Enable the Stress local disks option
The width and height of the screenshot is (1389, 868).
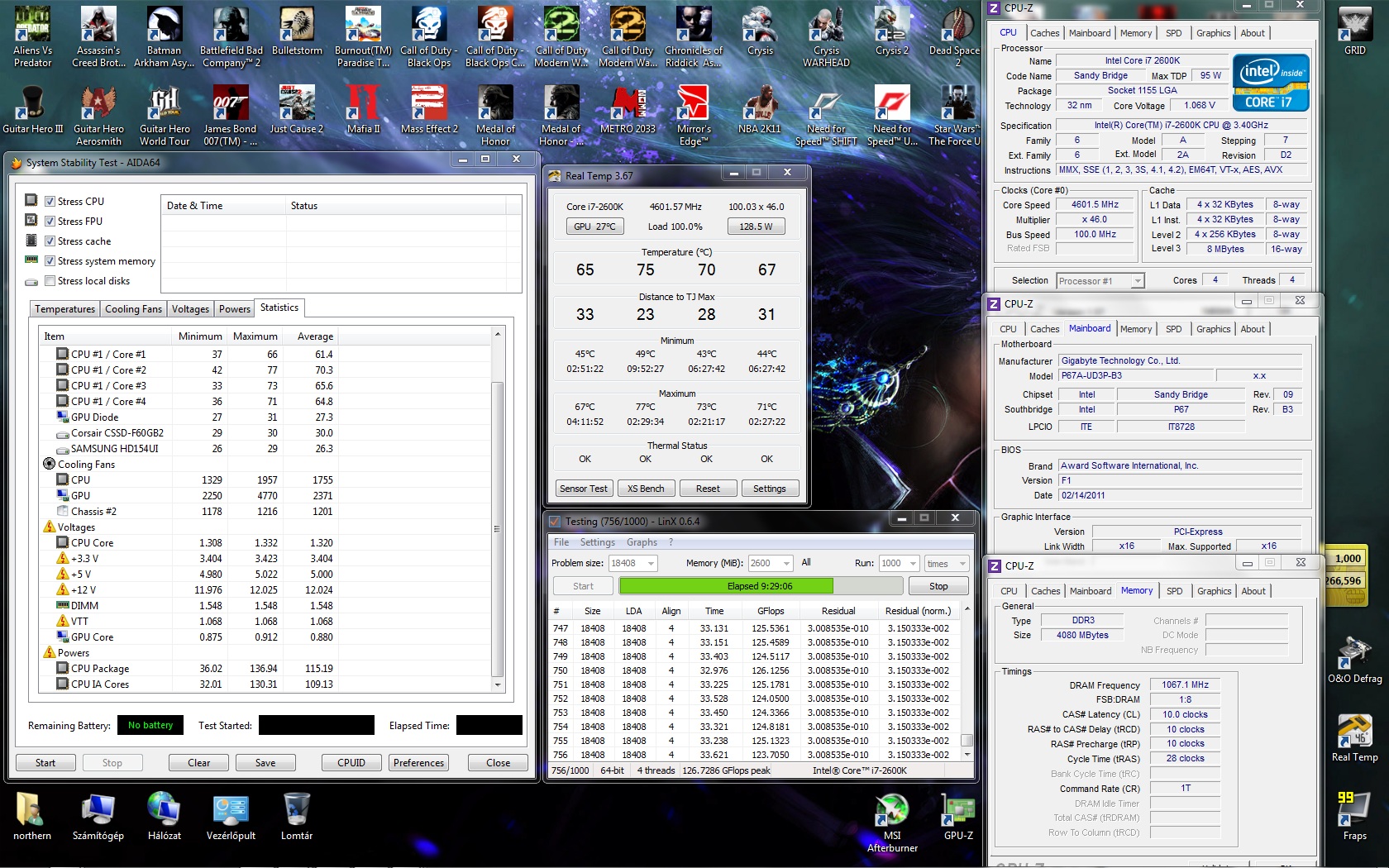click(x=50, y=281)
